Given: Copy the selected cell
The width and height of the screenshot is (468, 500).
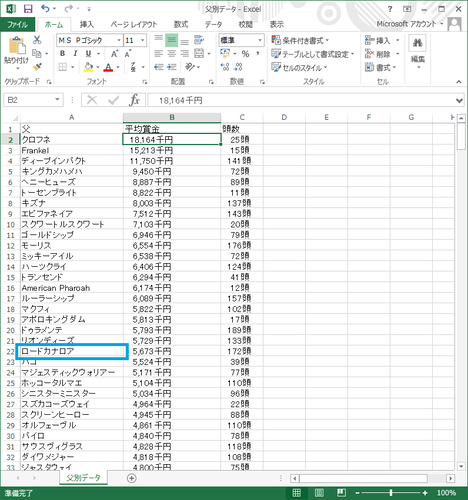Looking at the screenshot, I should 37,53.
